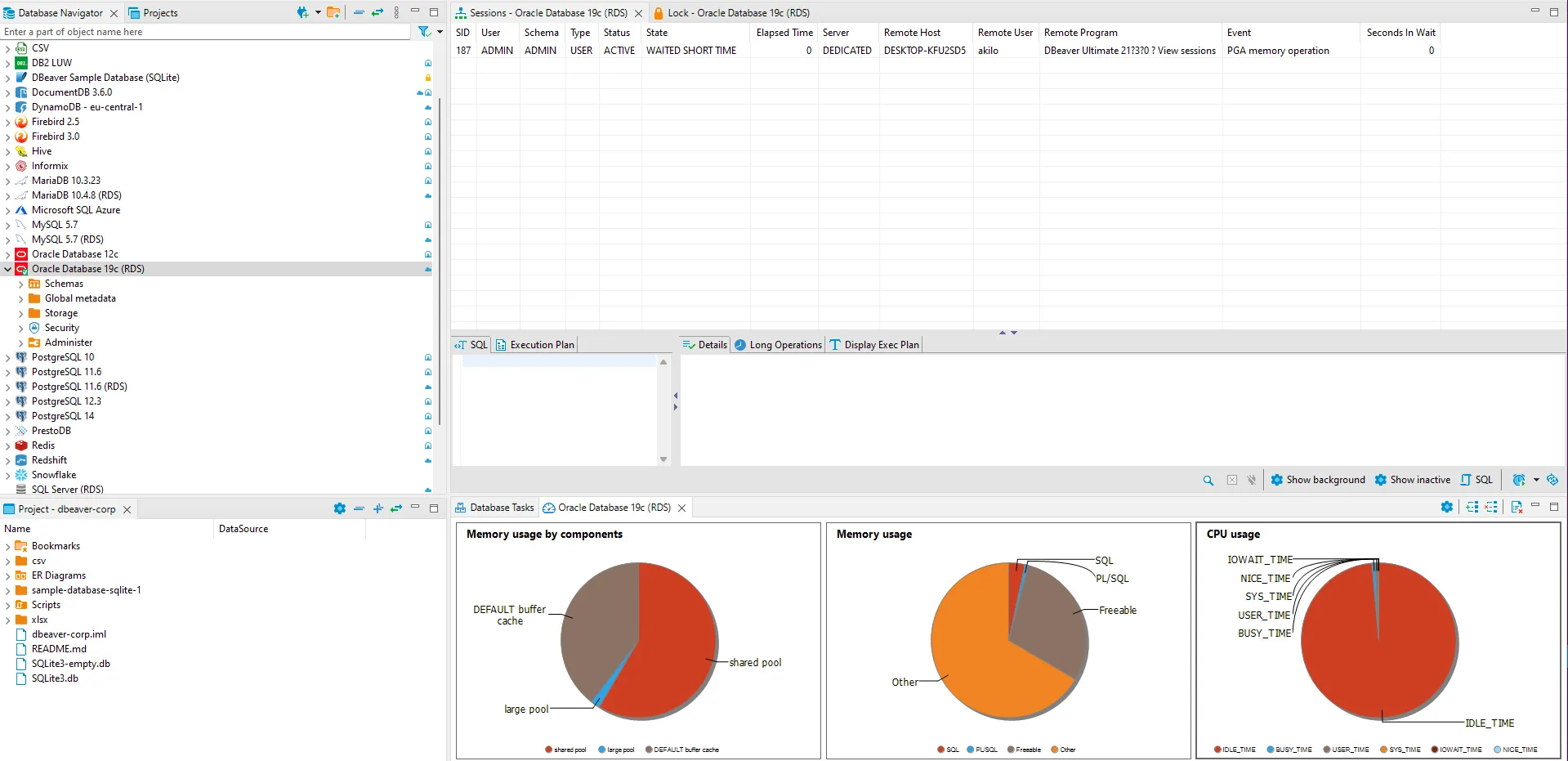Click the reset dashboard icon

click(x=1517, y=507)
